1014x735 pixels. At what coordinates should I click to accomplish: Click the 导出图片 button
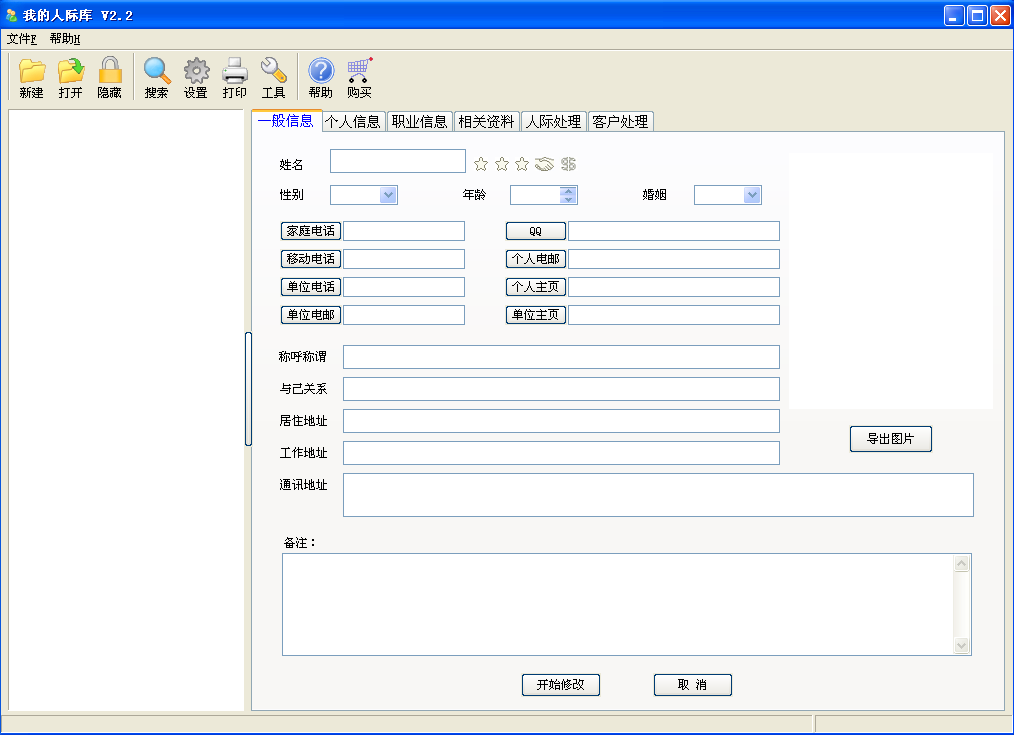[890, 439]
